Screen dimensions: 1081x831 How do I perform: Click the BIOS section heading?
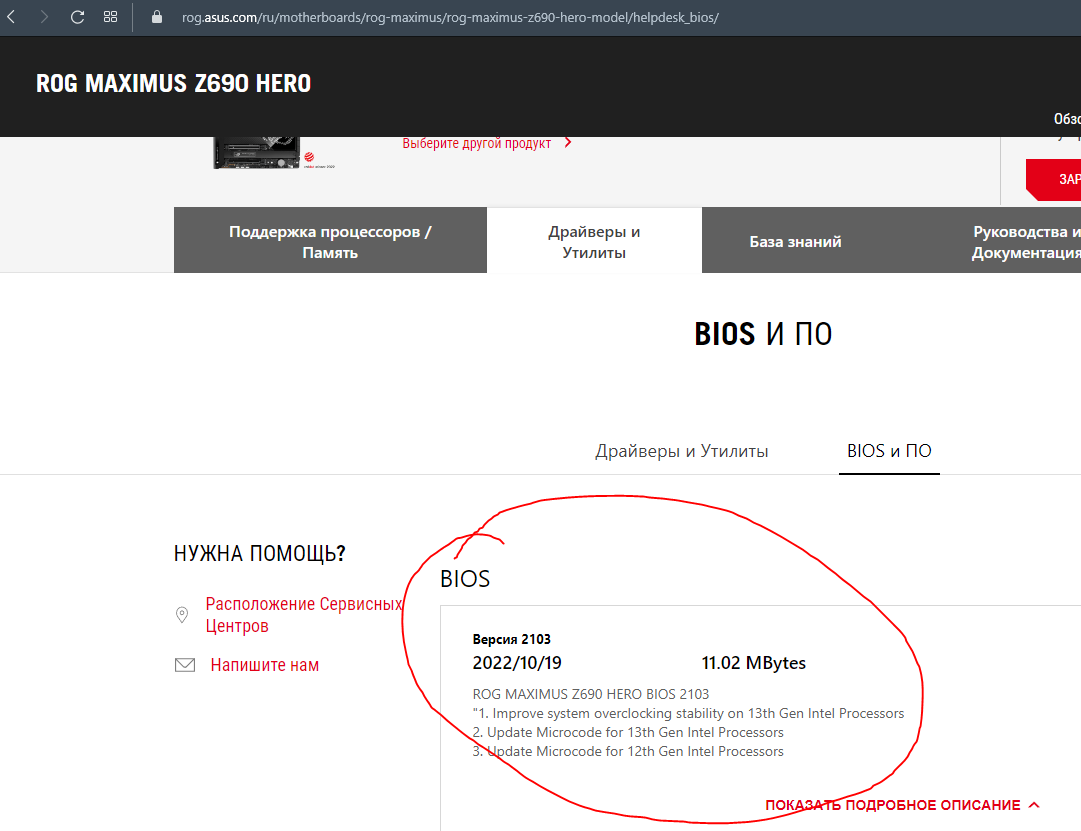465,579
